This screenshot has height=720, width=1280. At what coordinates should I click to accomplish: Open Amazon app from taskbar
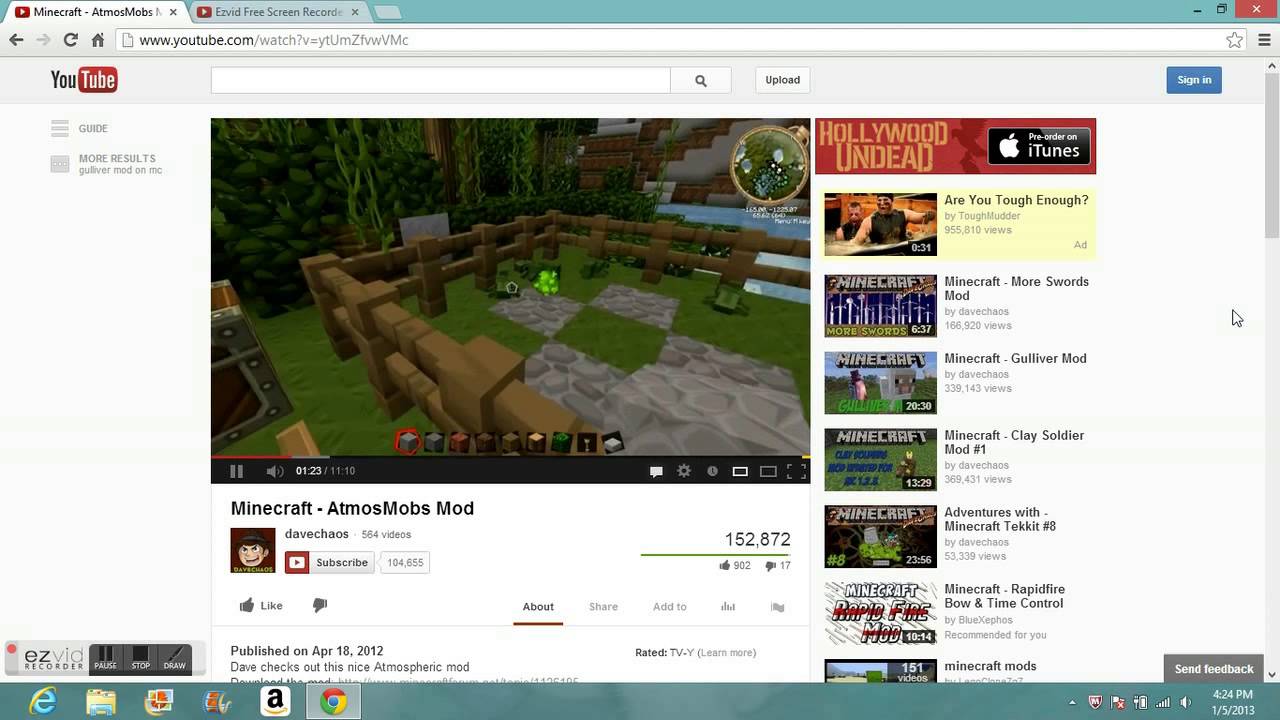(275, 702)
